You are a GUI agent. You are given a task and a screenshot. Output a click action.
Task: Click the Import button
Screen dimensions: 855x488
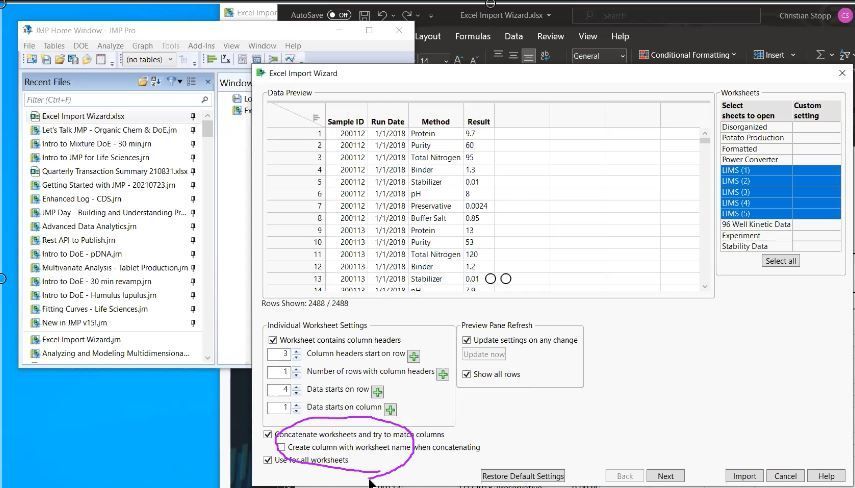[x=744, y=476]
